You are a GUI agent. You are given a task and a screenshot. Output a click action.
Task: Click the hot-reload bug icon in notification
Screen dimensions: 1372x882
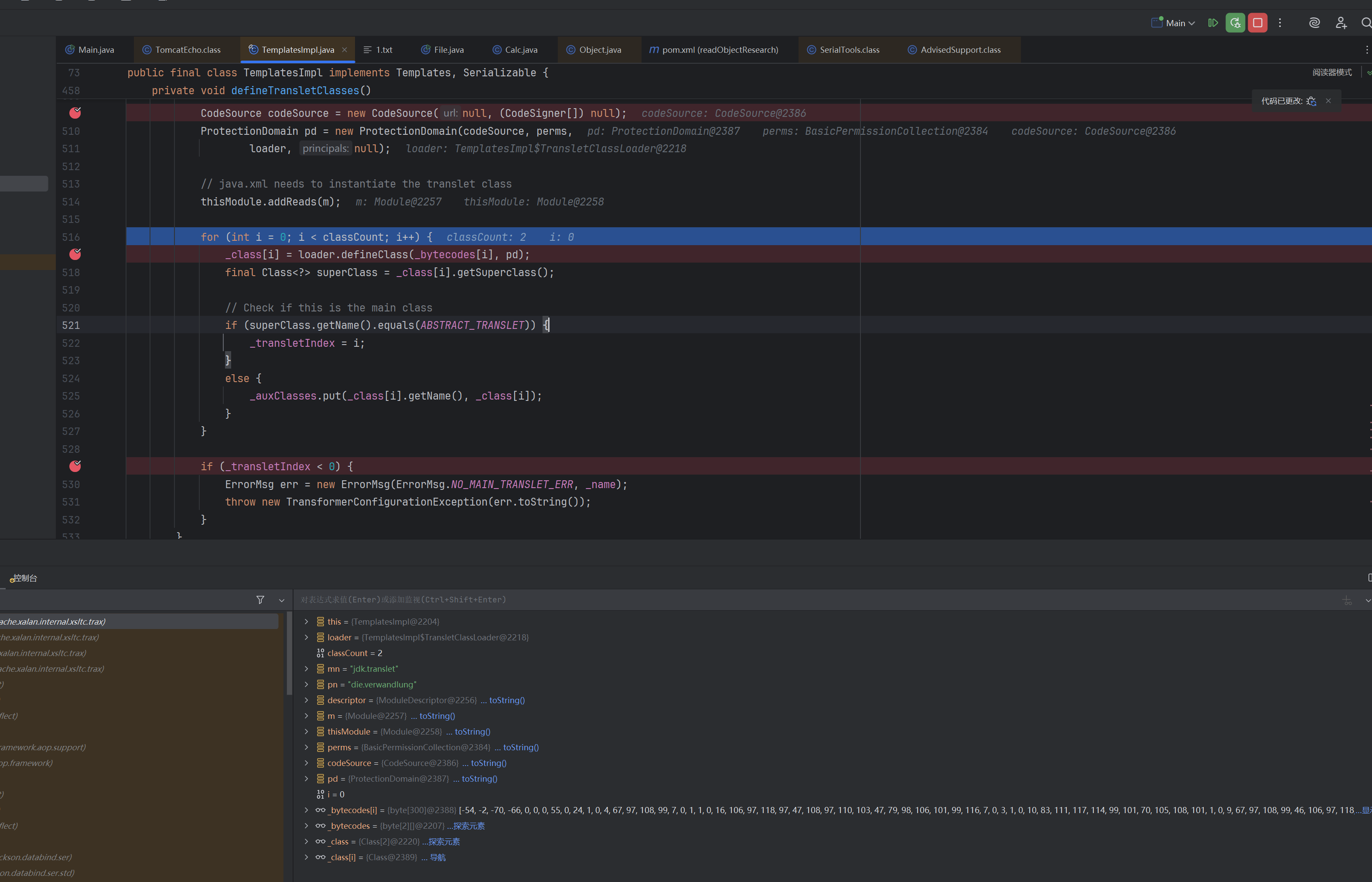1311,101
